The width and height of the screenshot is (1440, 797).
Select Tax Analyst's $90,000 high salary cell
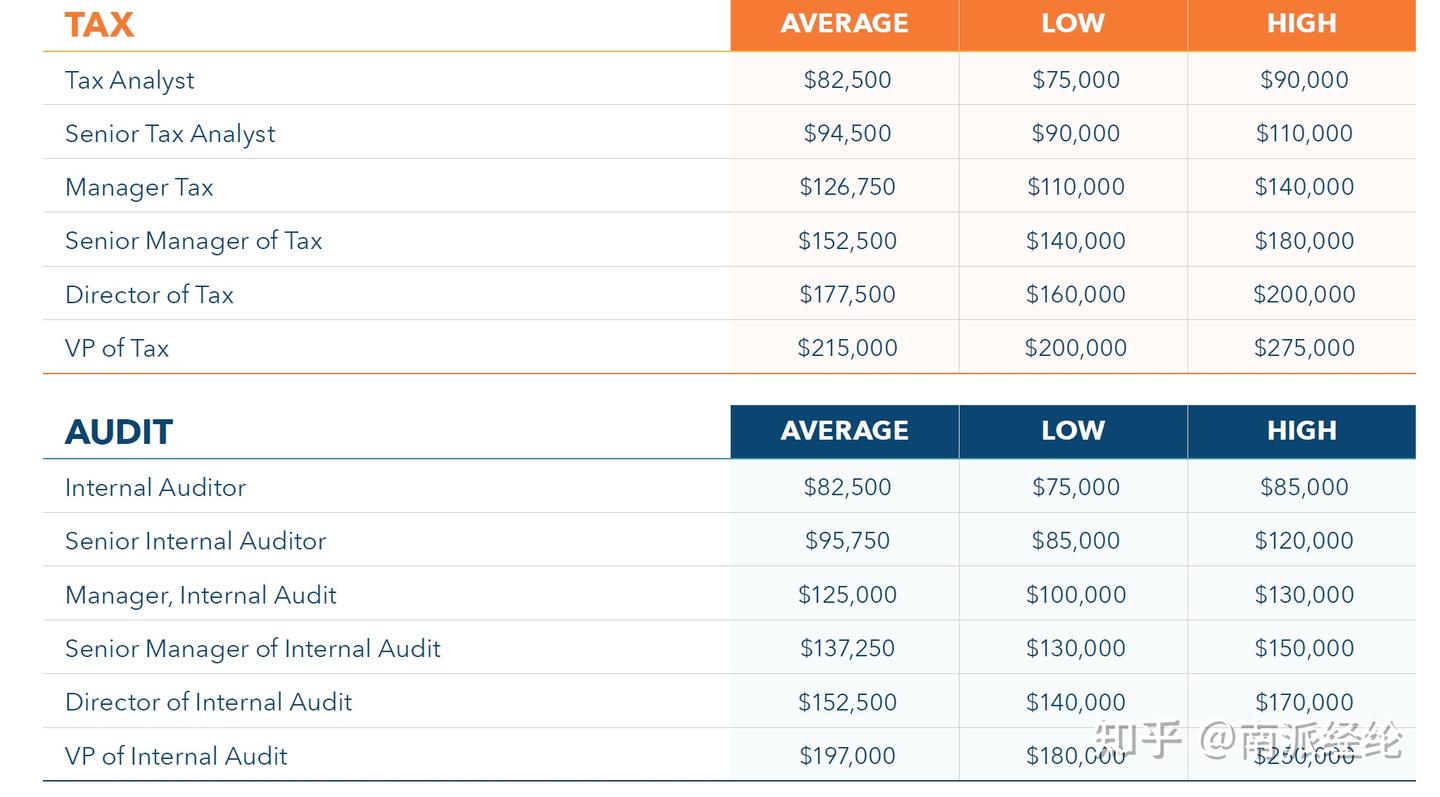tap(1304, 80)
